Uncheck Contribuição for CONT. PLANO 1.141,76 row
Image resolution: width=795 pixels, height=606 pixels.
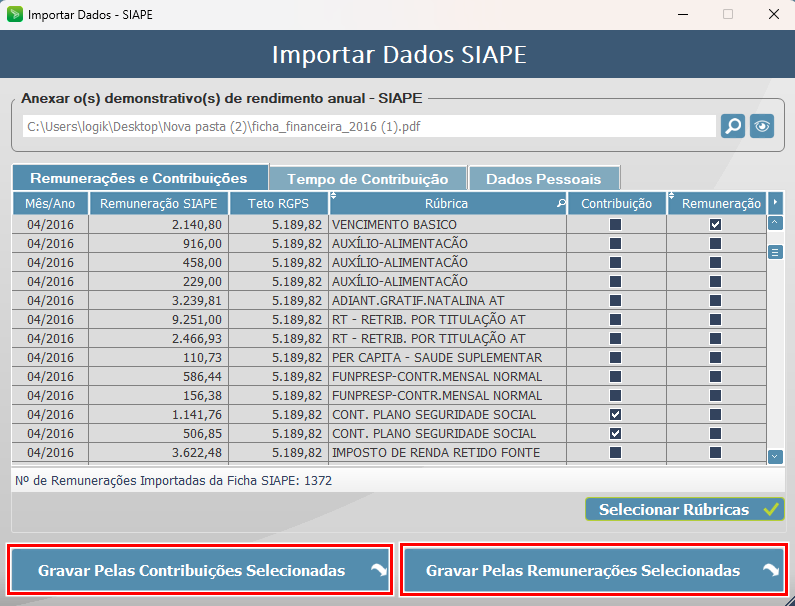(616, 415)
